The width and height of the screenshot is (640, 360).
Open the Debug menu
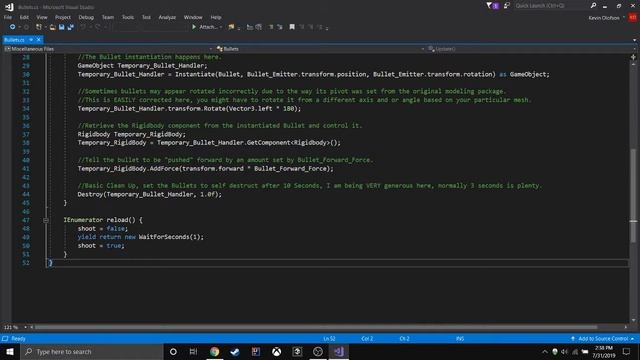point(86,17)
